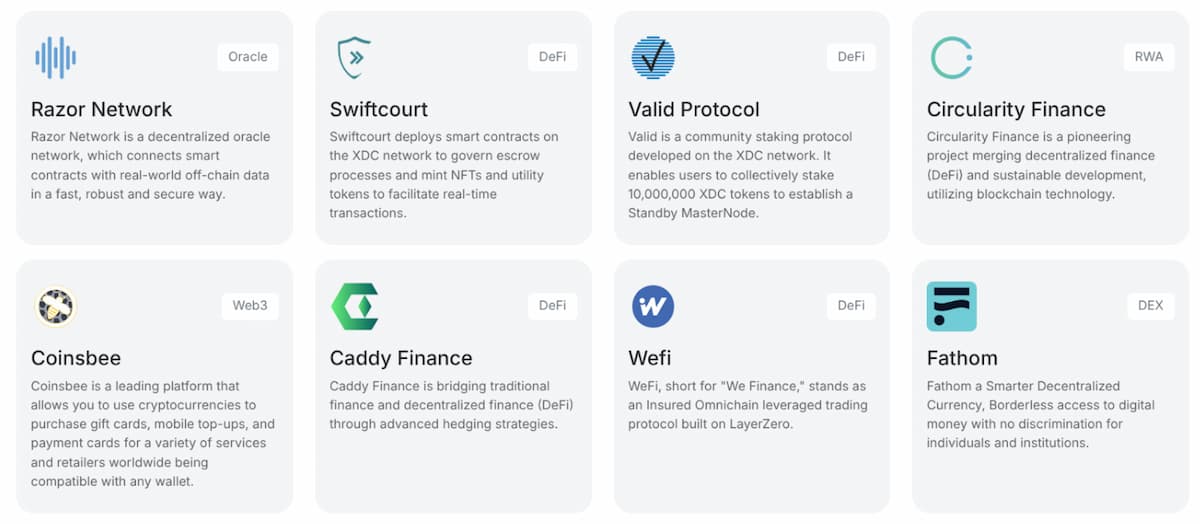Click the Razor Network waveform logo

pos(55,57)
